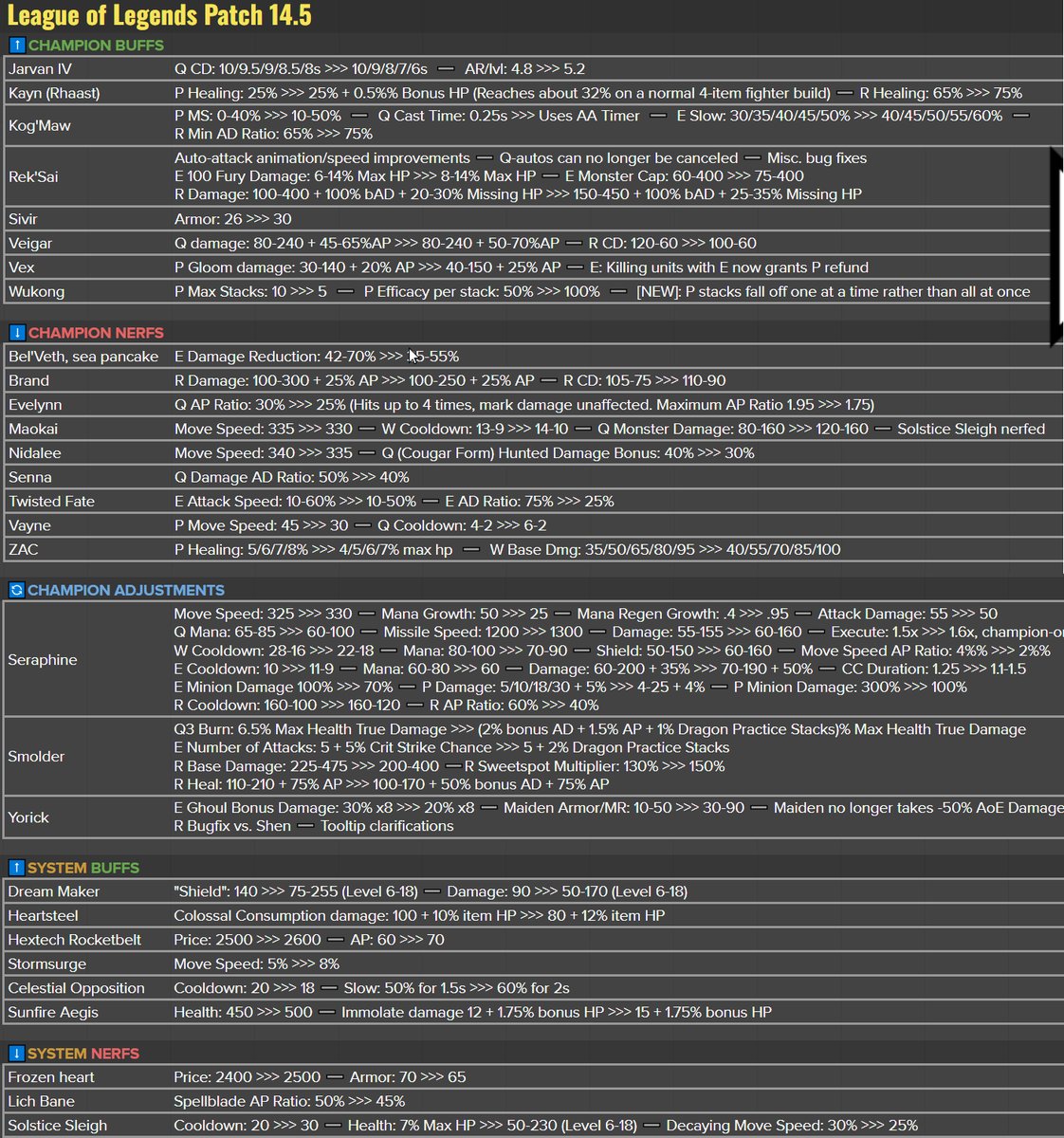Click the up-arrow icon beside System Buffs
The width and height of the screenshot is (1064, 1138).
coord(16,868)
